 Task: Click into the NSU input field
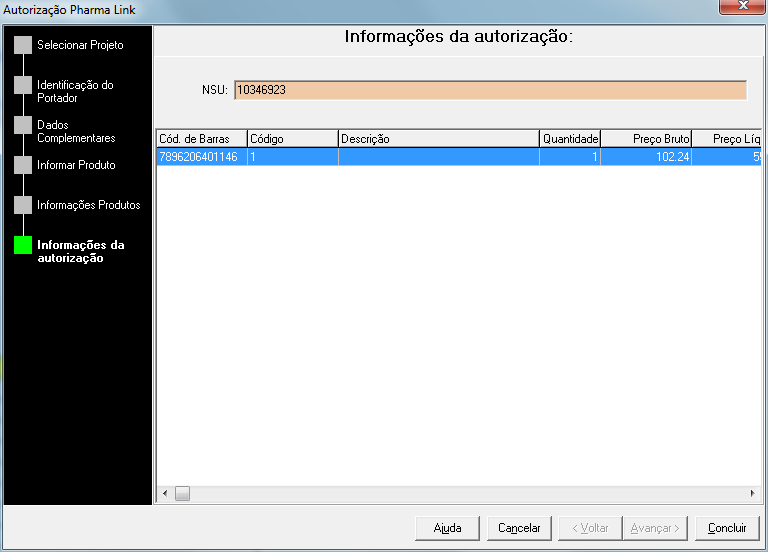pos(490,90)
